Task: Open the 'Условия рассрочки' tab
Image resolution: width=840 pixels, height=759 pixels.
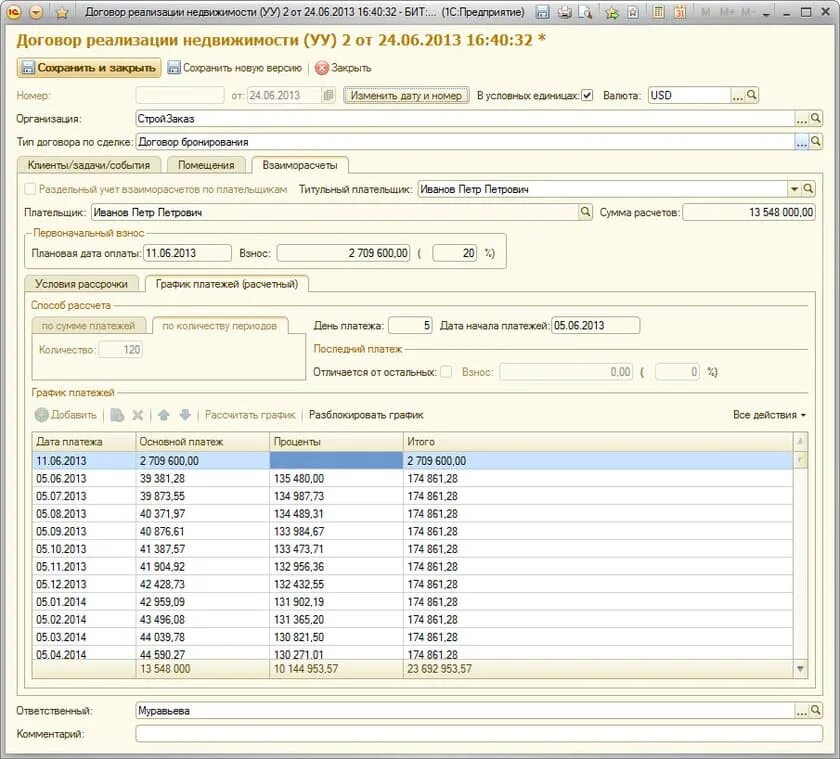Action: click(81, 284)
